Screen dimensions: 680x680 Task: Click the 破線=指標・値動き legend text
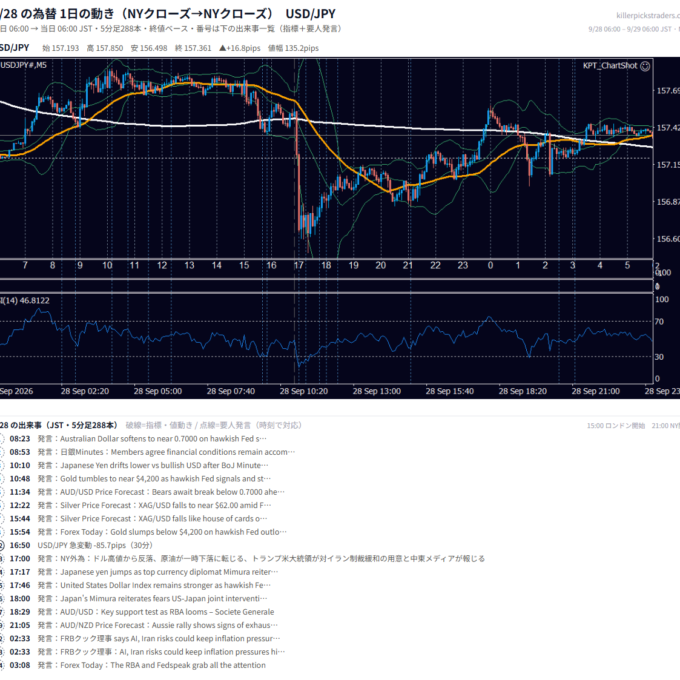click(158, 425)
